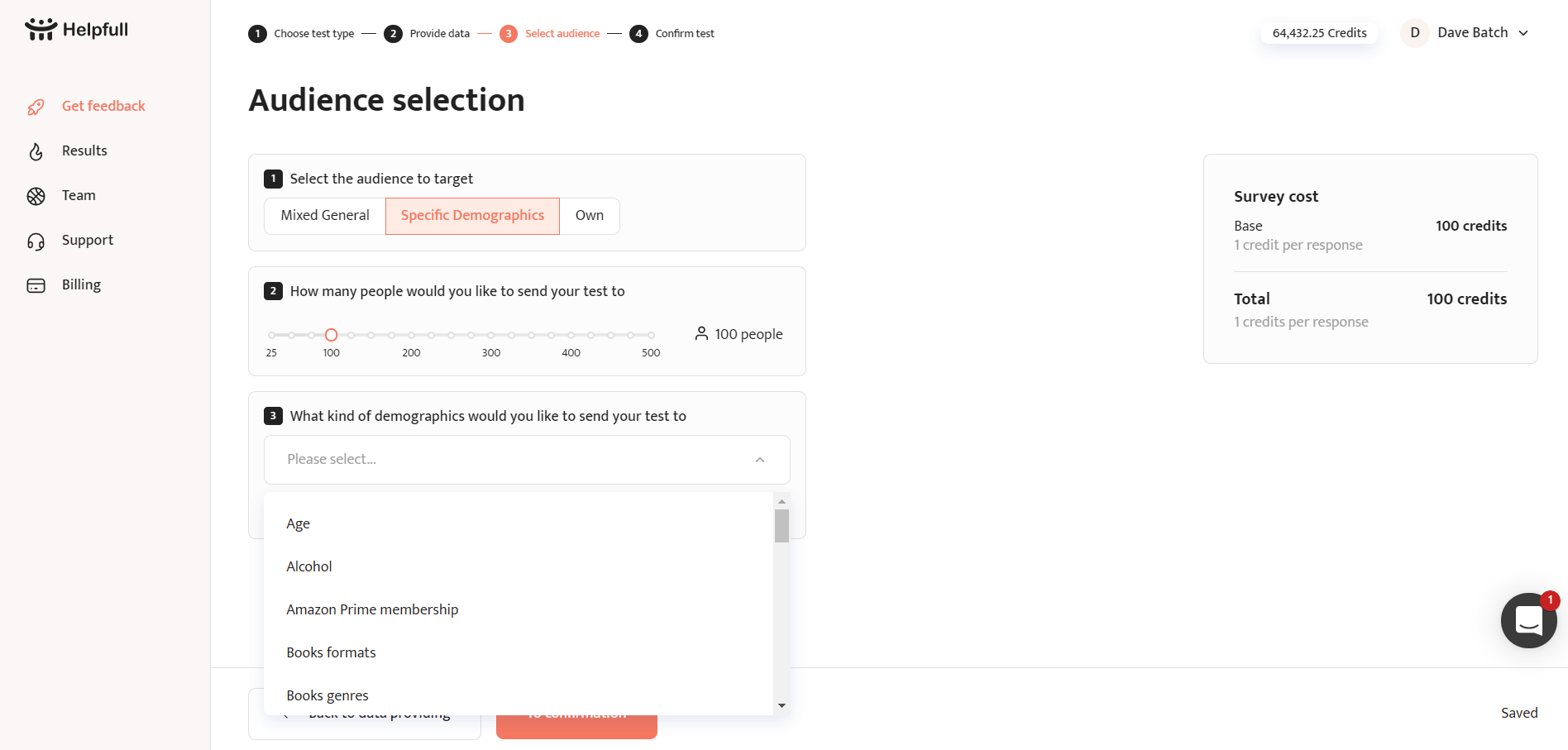Collapse the demographics Please select dropdown

tap(759, 460)
